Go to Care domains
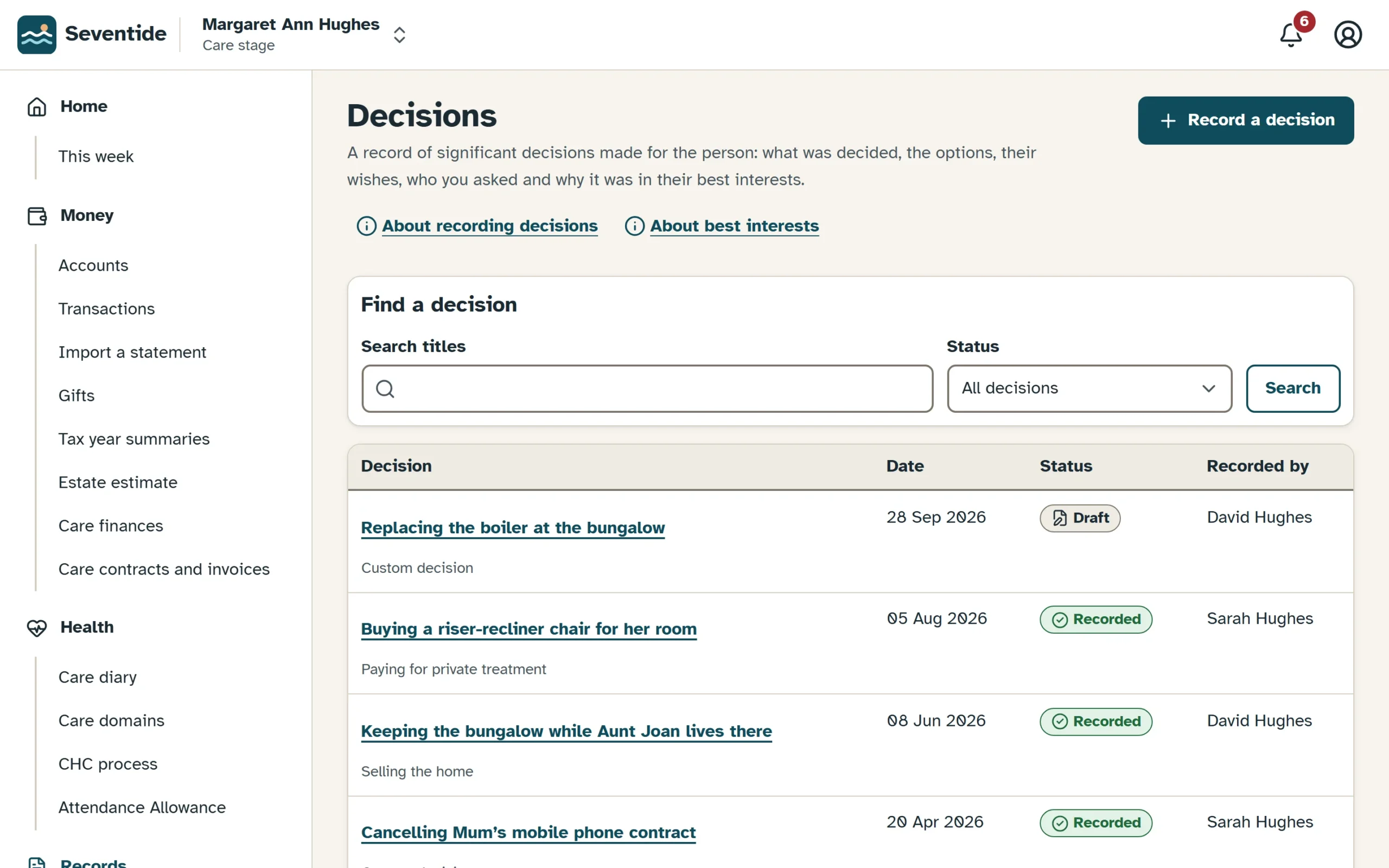Screen dimensions: 1389x868 [x=111, y=721]
